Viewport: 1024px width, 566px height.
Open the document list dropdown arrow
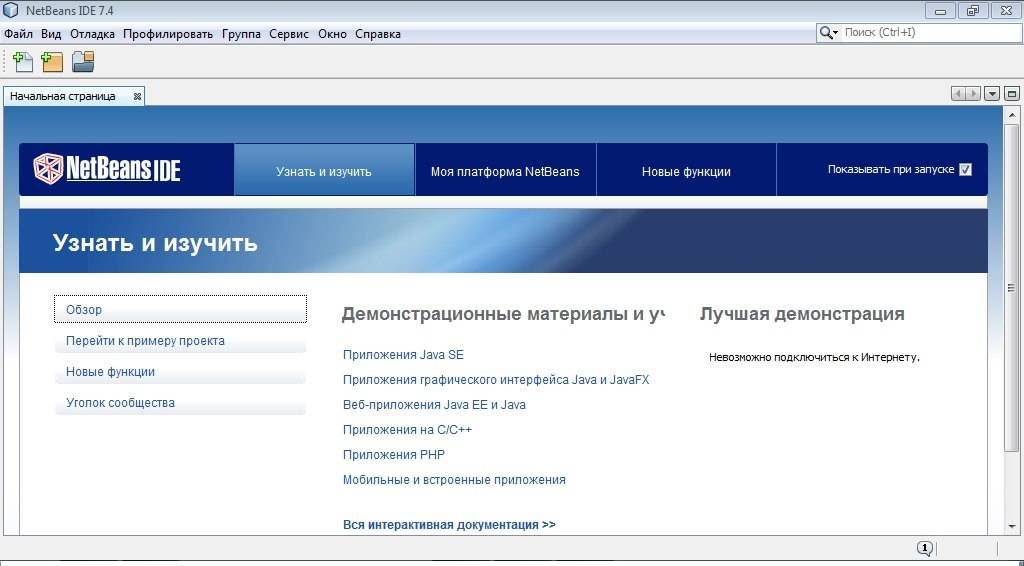tap(992, 93)
